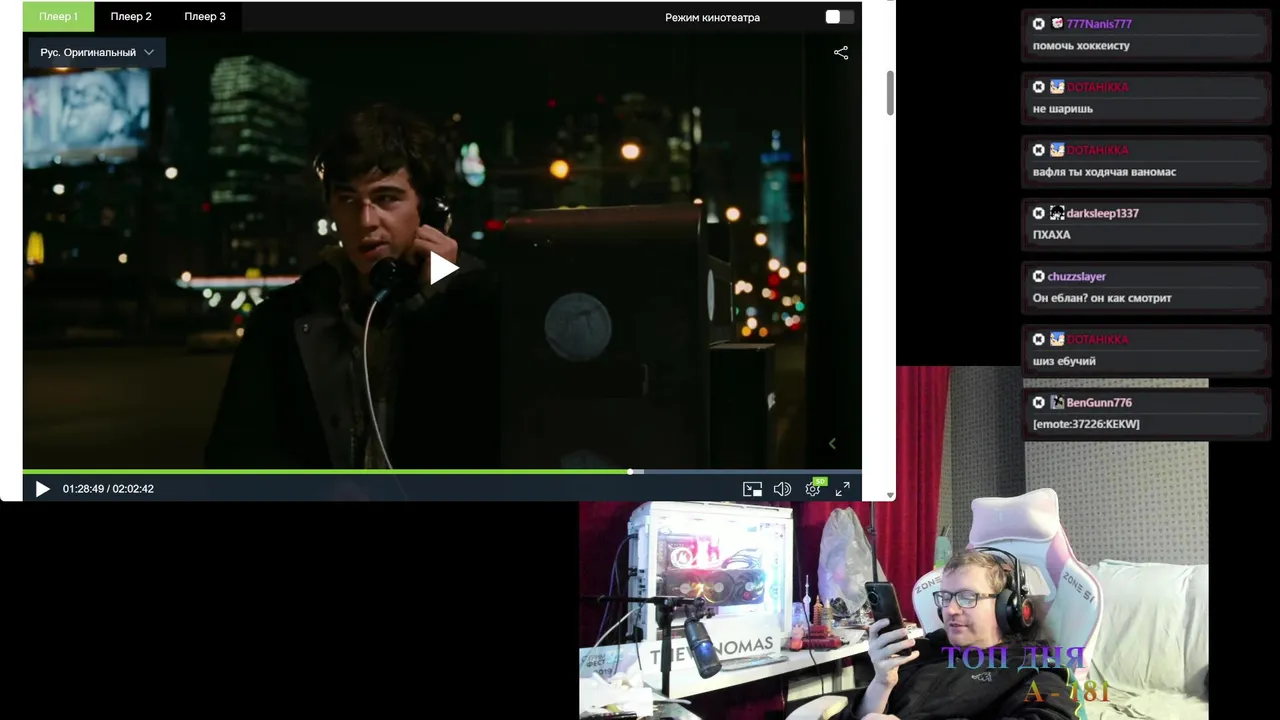Switch to the Плеер 2 tab
1280x720 pixels.
(131, 16)
